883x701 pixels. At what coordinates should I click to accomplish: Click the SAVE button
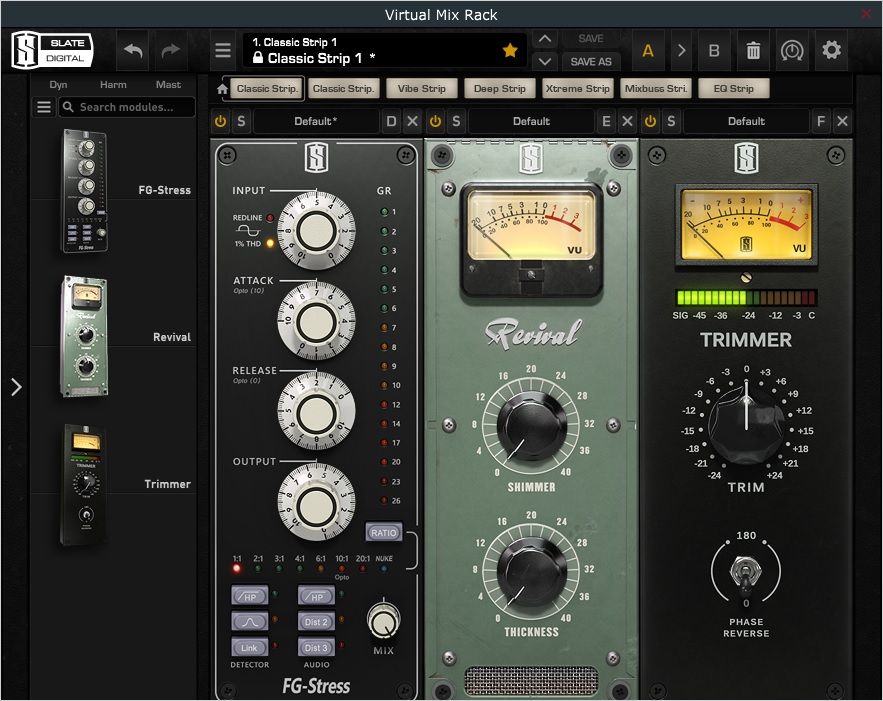tap(591, 39)
